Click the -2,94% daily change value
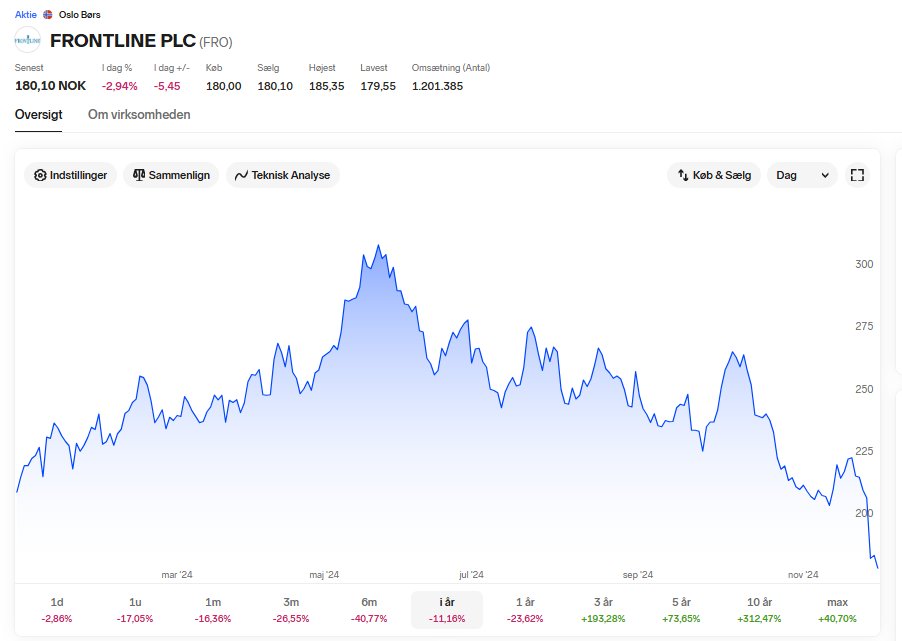 pos(120,86)
